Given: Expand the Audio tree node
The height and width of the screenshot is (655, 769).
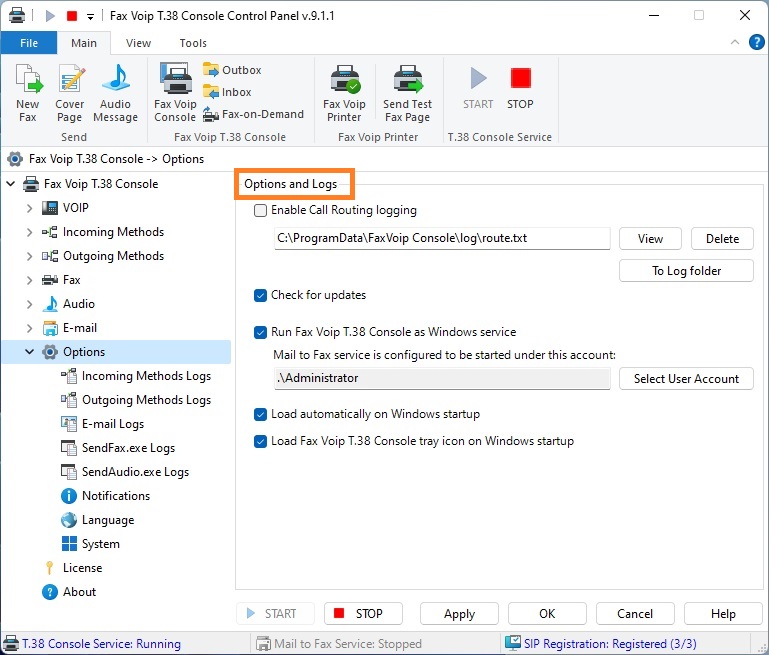Looking at the screenshot, I should point(29,304).
